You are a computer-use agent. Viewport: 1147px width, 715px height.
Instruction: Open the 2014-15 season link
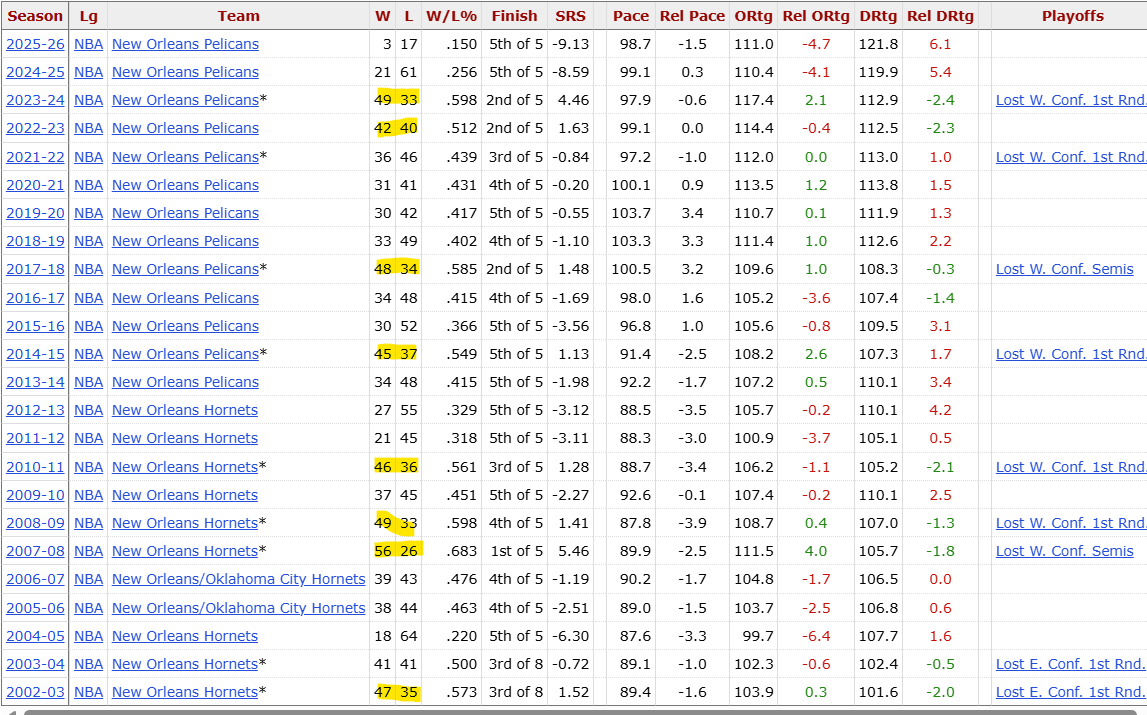[x=35, y=353]
